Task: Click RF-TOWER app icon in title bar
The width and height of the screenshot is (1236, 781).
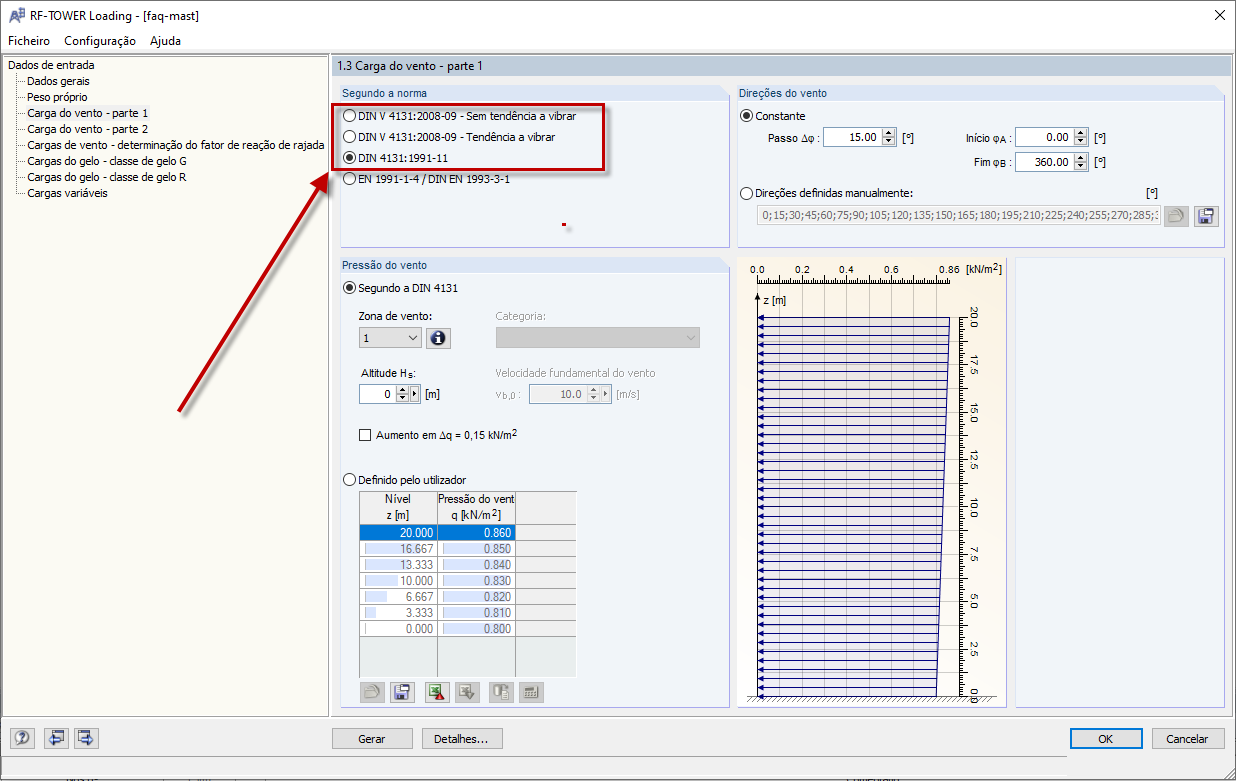Action: click(16, 15)
